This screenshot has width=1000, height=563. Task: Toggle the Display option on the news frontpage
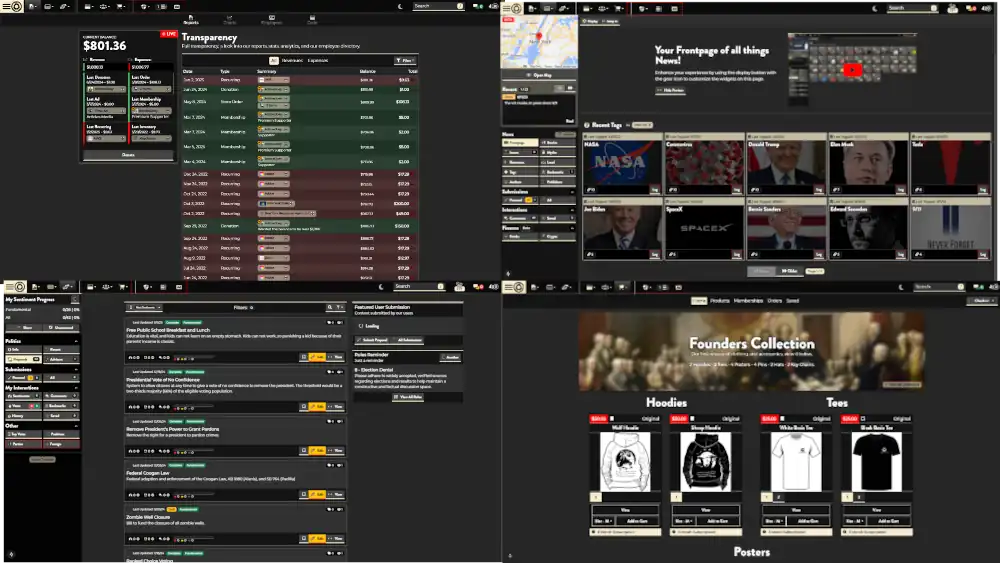coord(590,20)
